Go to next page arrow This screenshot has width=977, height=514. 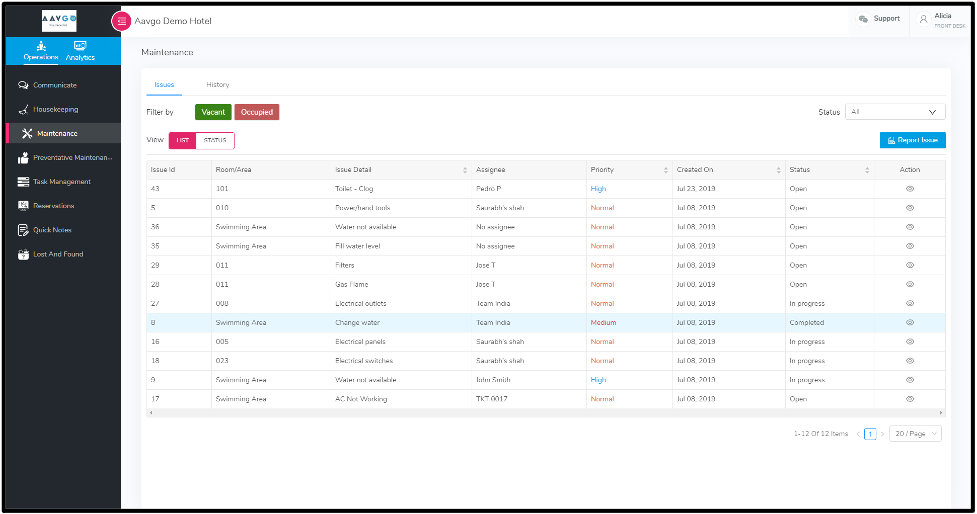click(882, 434)
